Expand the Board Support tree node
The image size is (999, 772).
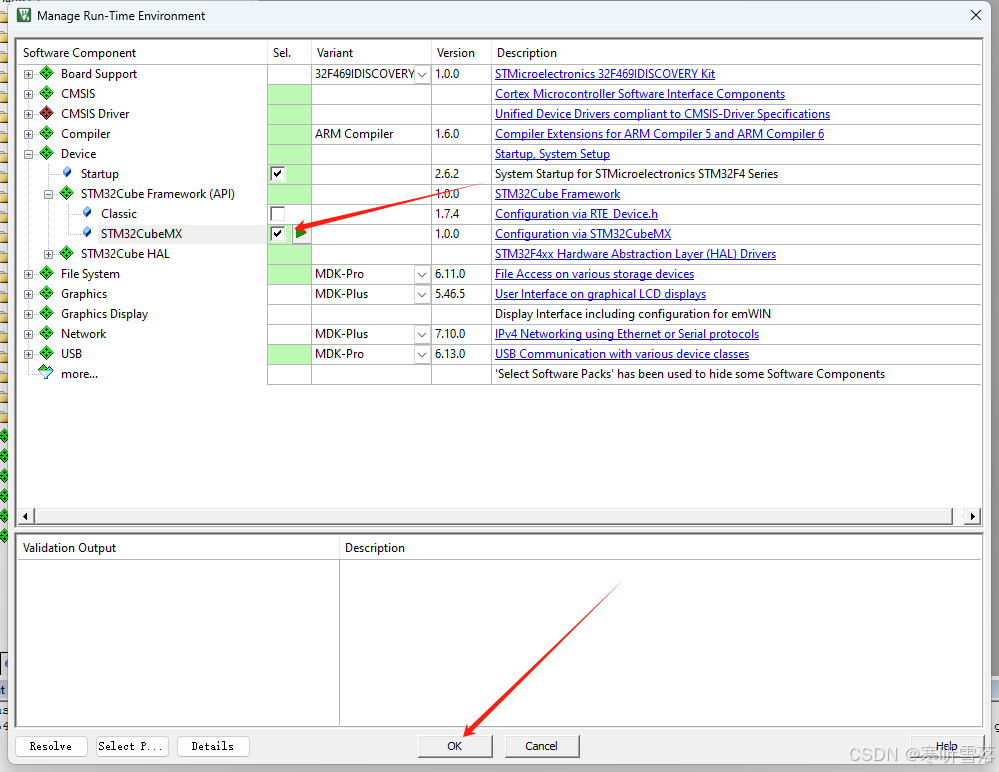(28, 75)
